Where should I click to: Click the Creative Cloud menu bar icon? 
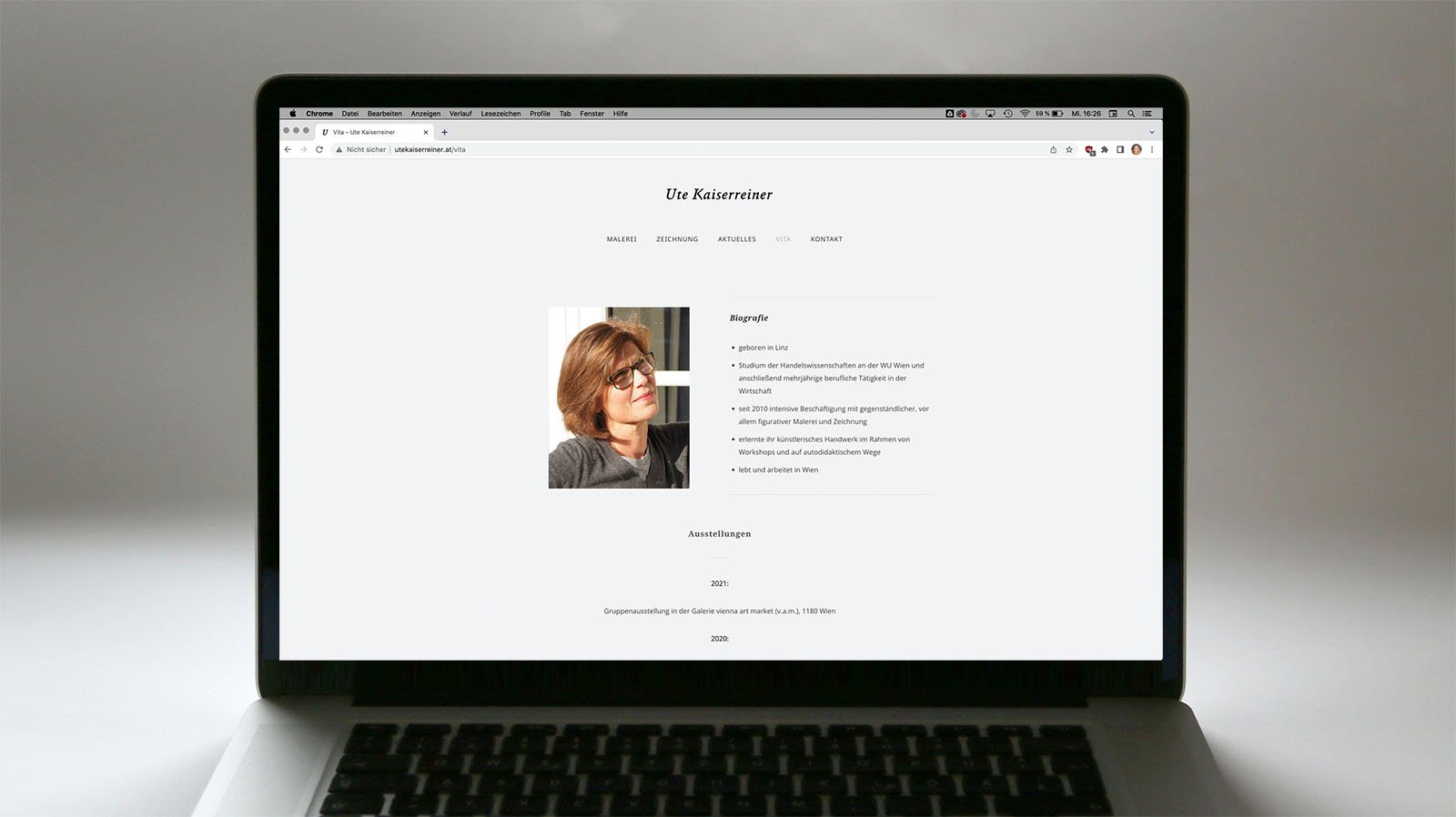coord(961,114)
